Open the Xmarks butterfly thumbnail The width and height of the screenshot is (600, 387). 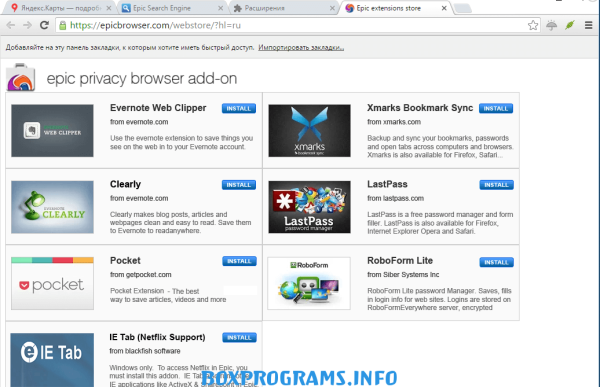pyautogui.click(x=309, y=131)
